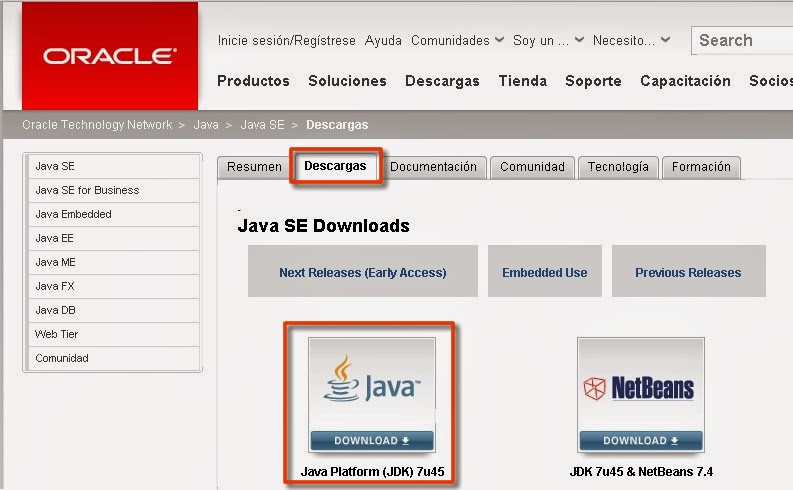Switch to the Tecnología tab
This screenshot has height=490, width=793.
point(618,167)
